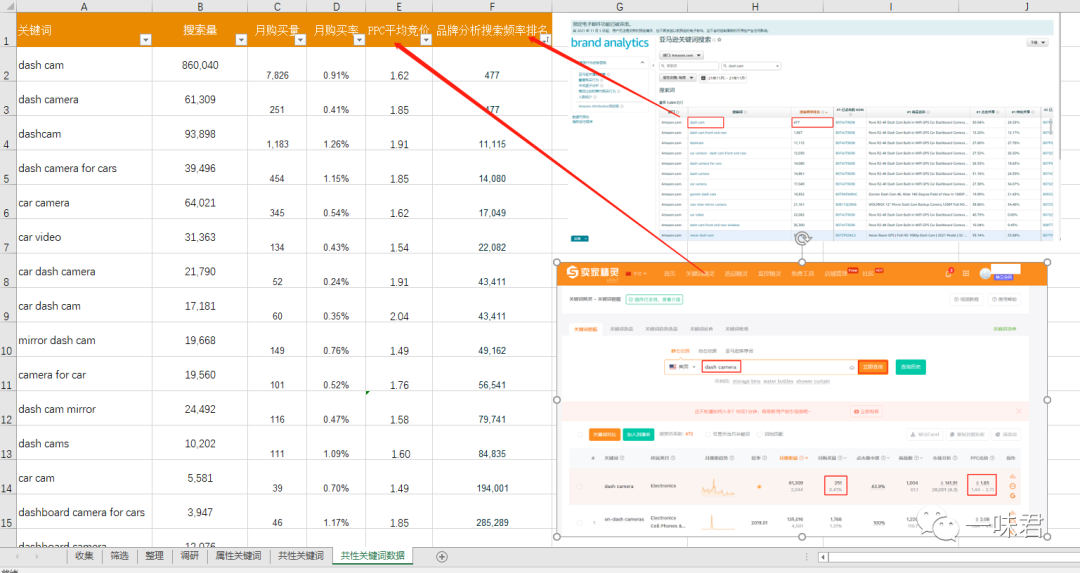Click purchase rate cell 1.26%

point(336,134)
